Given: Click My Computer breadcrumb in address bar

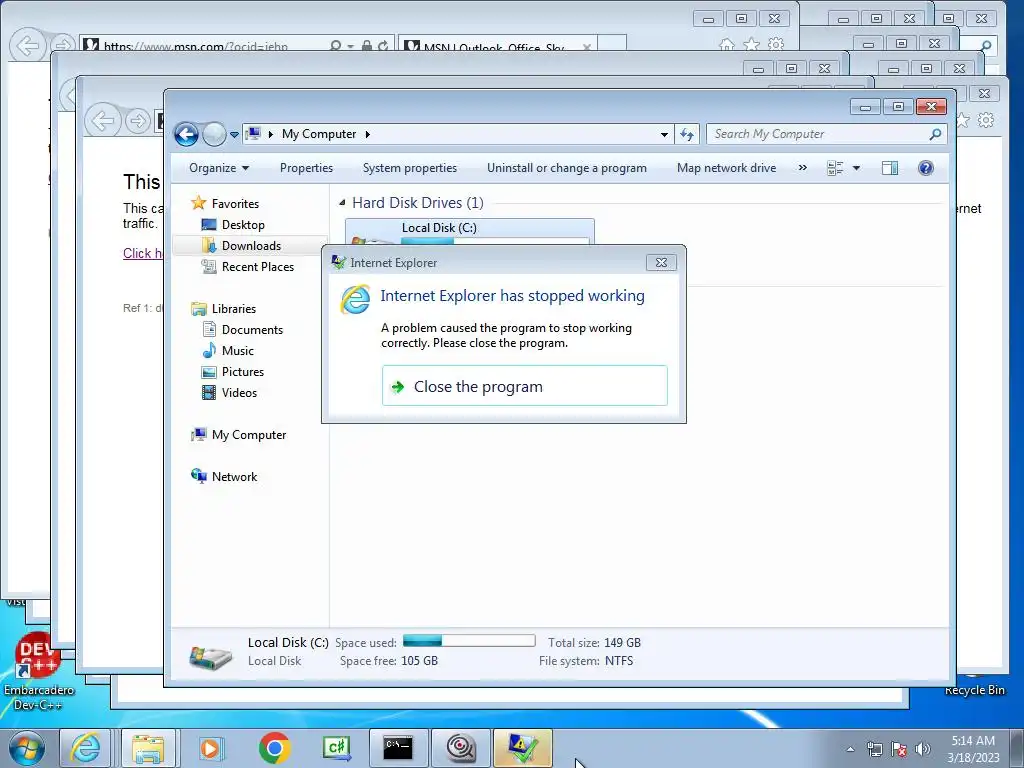Looking at the screenshot, I should 319,134.
